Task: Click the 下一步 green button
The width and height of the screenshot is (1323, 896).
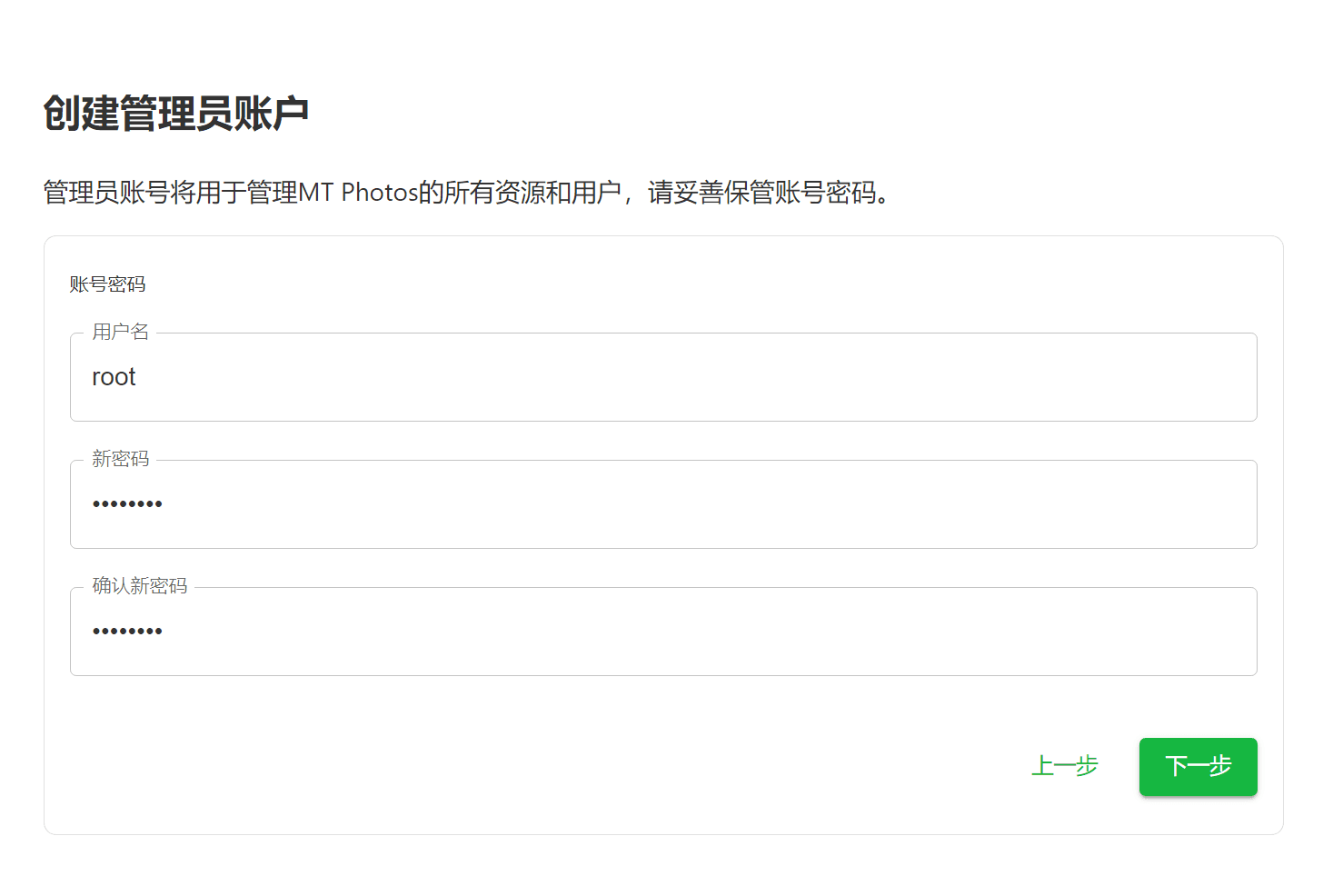Action: point(1198,766)
